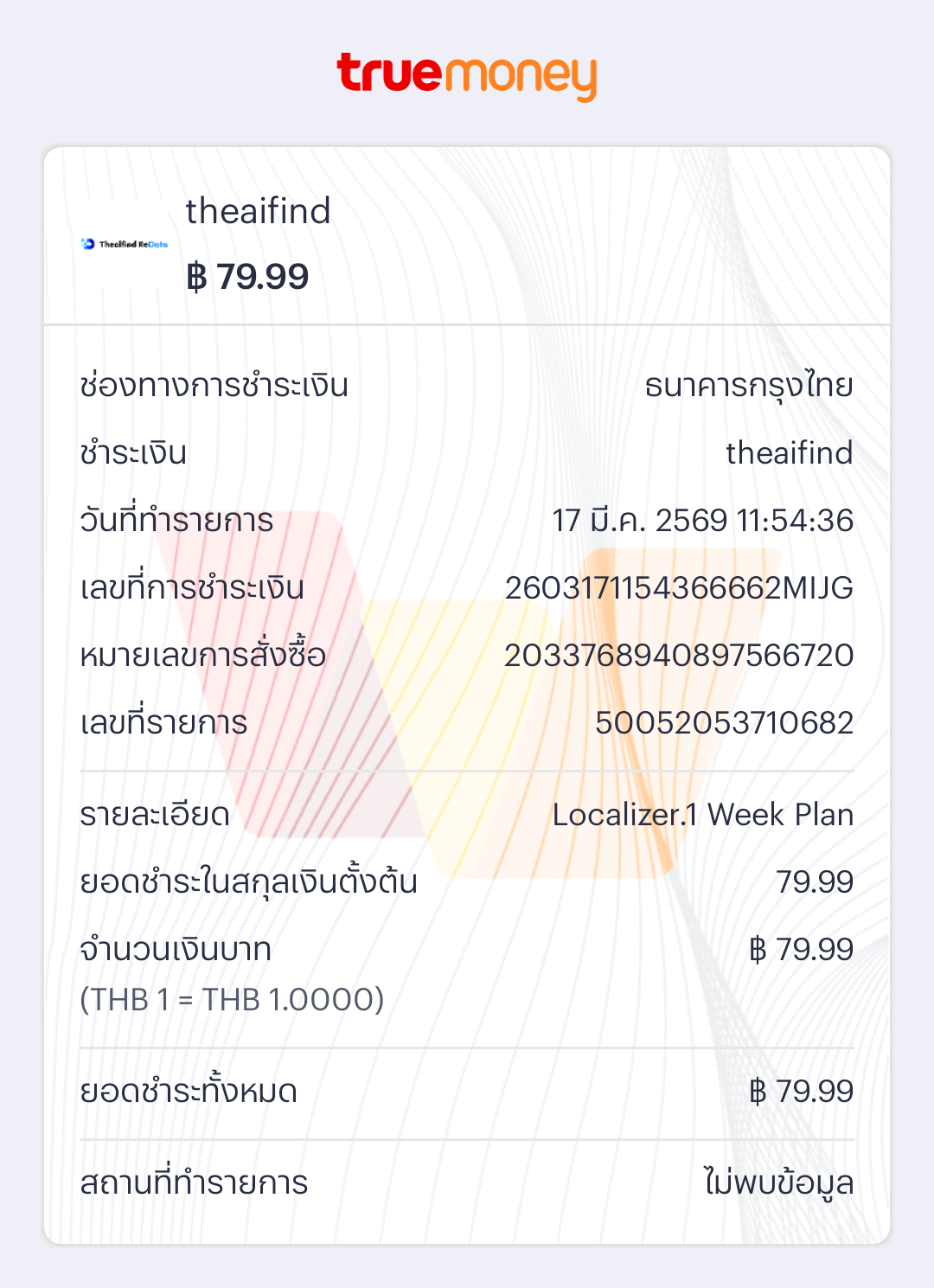Image resolution: width=934 pixels, height=1288 pixels.
Task: Click the bold ฿ 79.99 header amount
Action: click(247, 277)
